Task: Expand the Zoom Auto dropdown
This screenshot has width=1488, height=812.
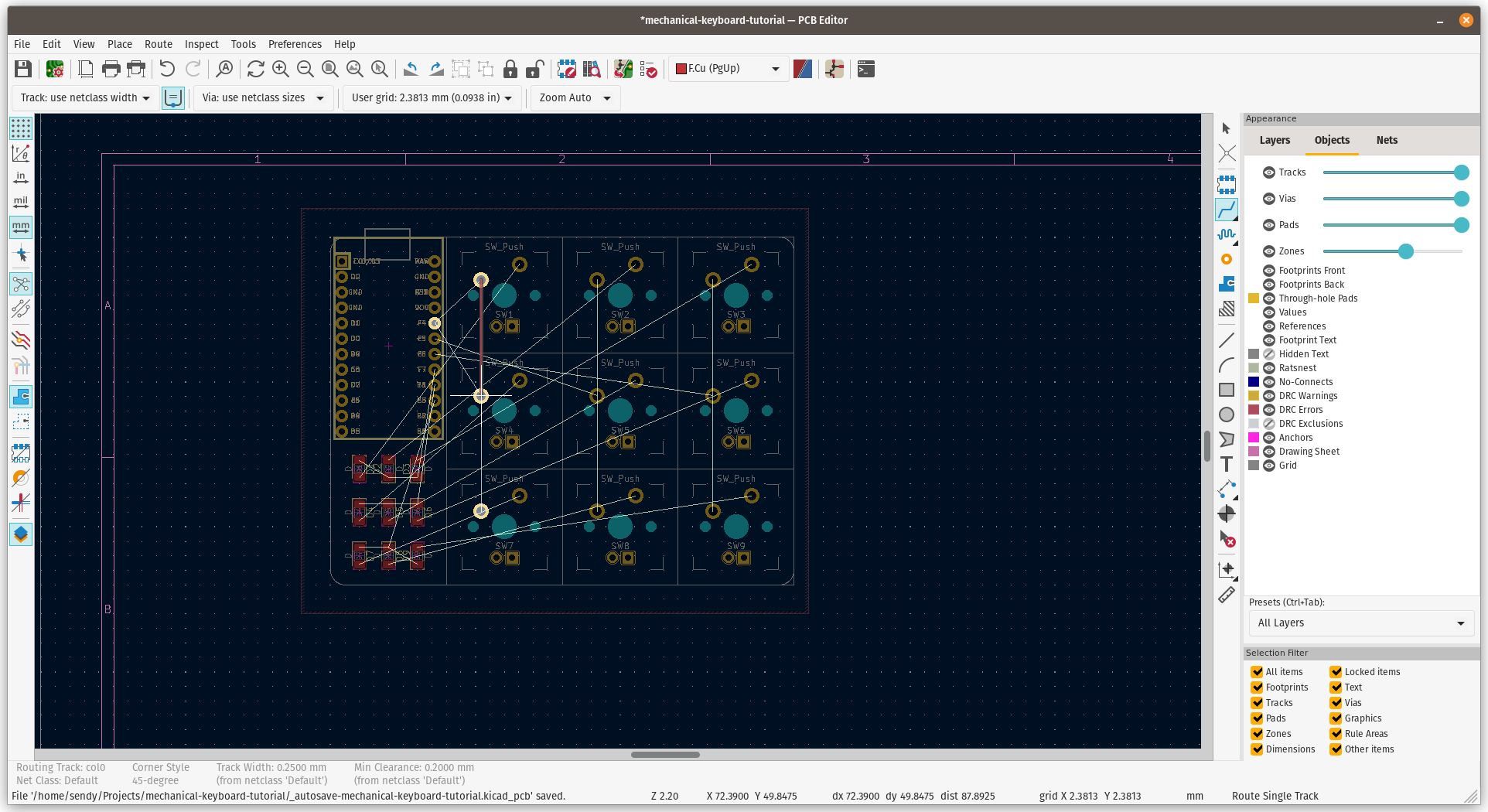Action: tap(606, 97)
